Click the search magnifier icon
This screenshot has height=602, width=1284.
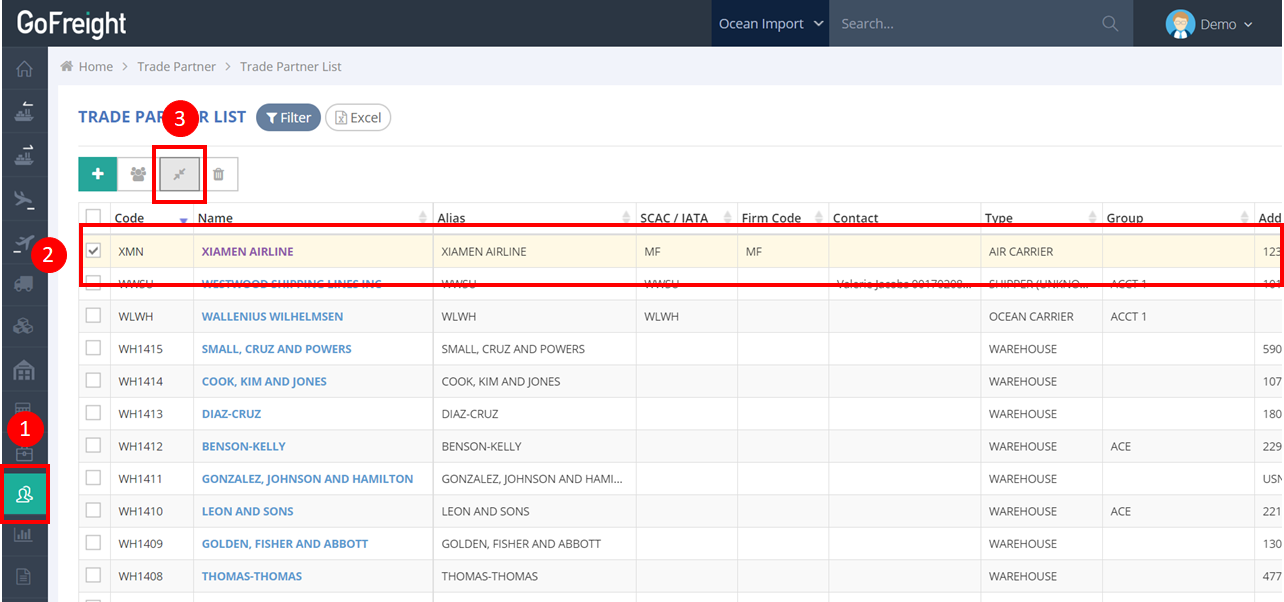[1109, 24]
